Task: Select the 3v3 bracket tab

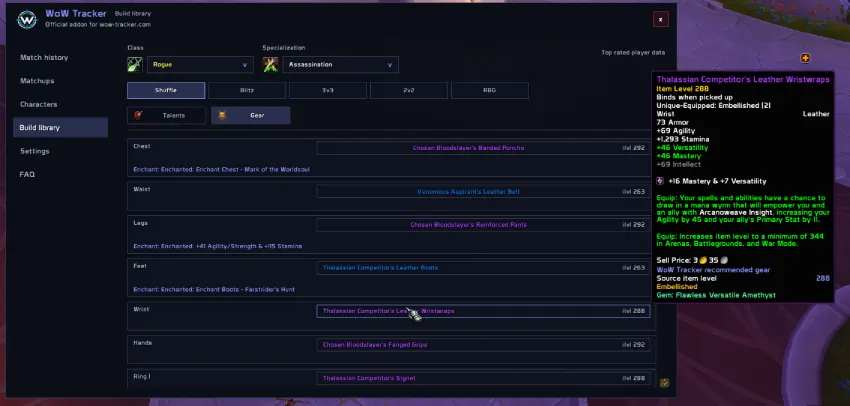Action: pos(328,91)
